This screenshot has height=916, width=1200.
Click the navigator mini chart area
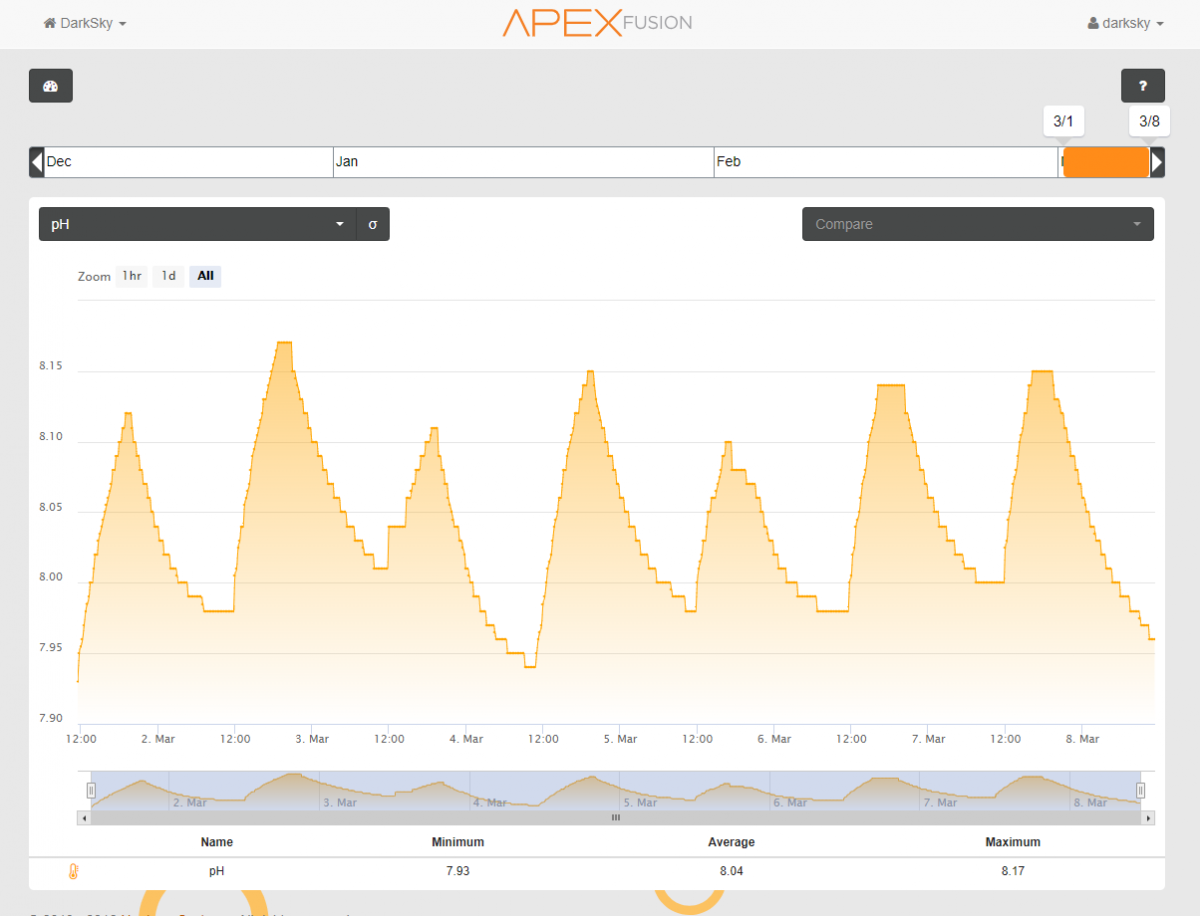(615, 790)
